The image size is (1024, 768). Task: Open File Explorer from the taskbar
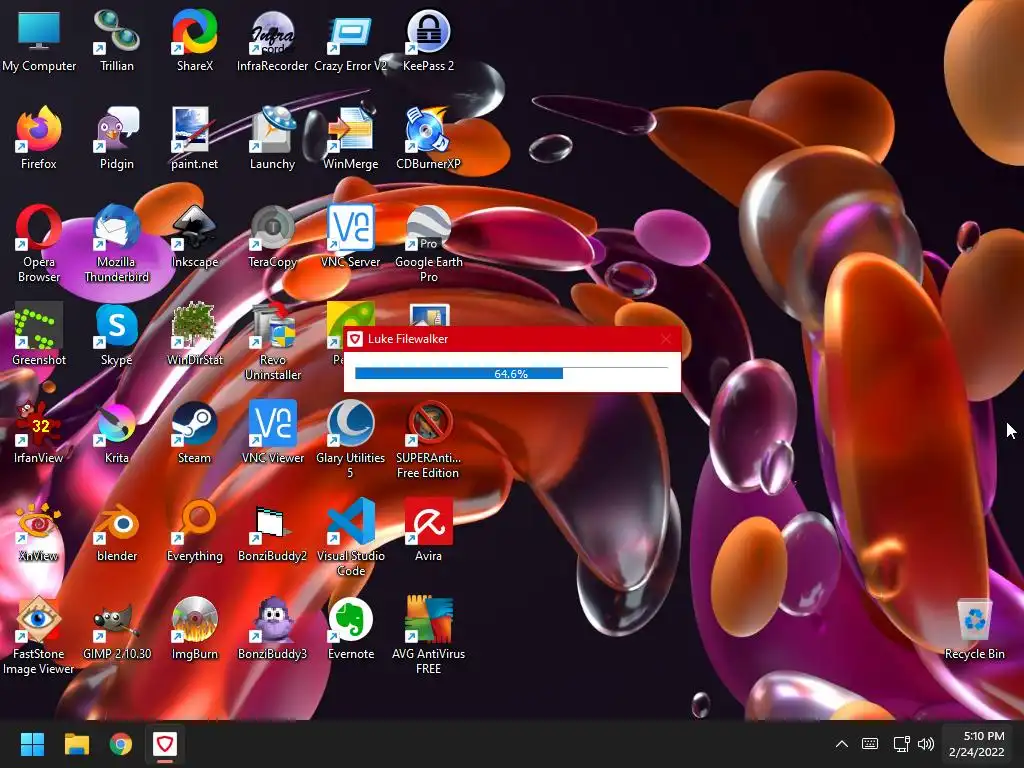[x=76, y=744]
